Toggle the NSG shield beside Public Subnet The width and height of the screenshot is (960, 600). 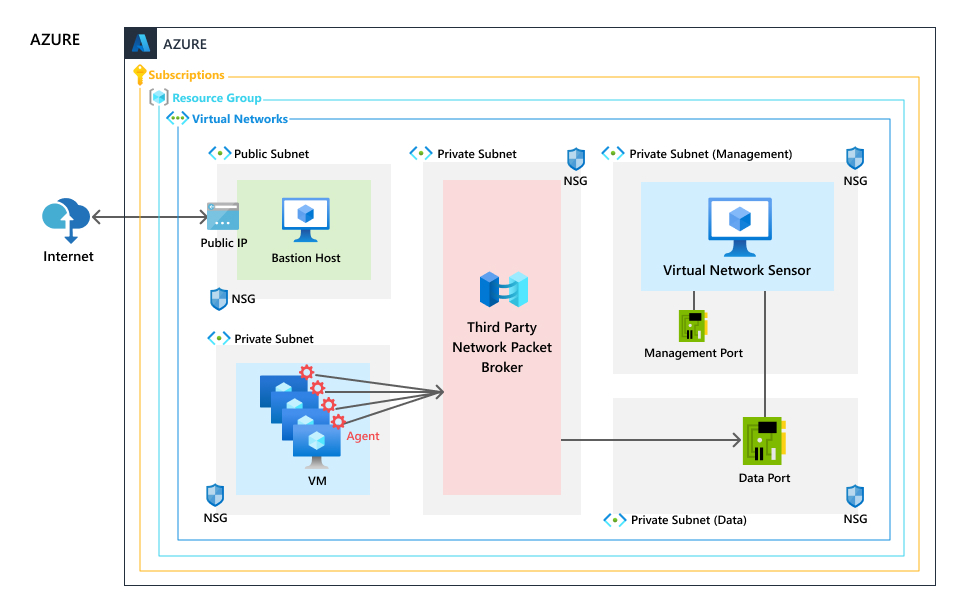217,297
